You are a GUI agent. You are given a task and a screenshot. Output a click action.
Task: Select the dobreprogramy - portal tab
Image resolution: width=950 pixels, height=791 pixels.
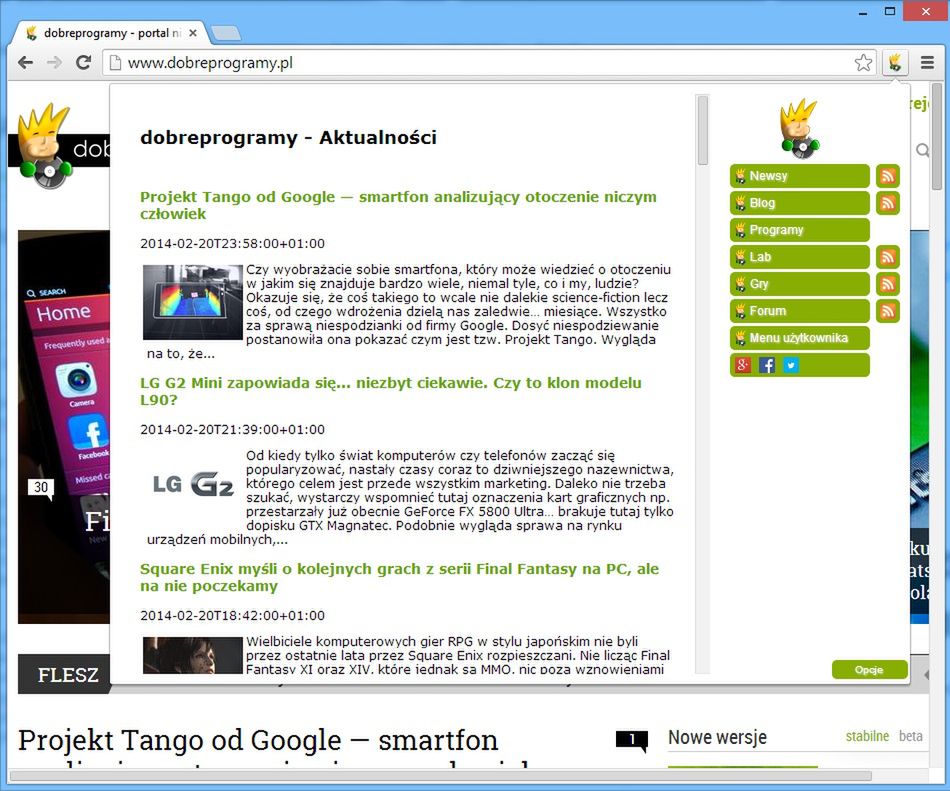[111, 33]
